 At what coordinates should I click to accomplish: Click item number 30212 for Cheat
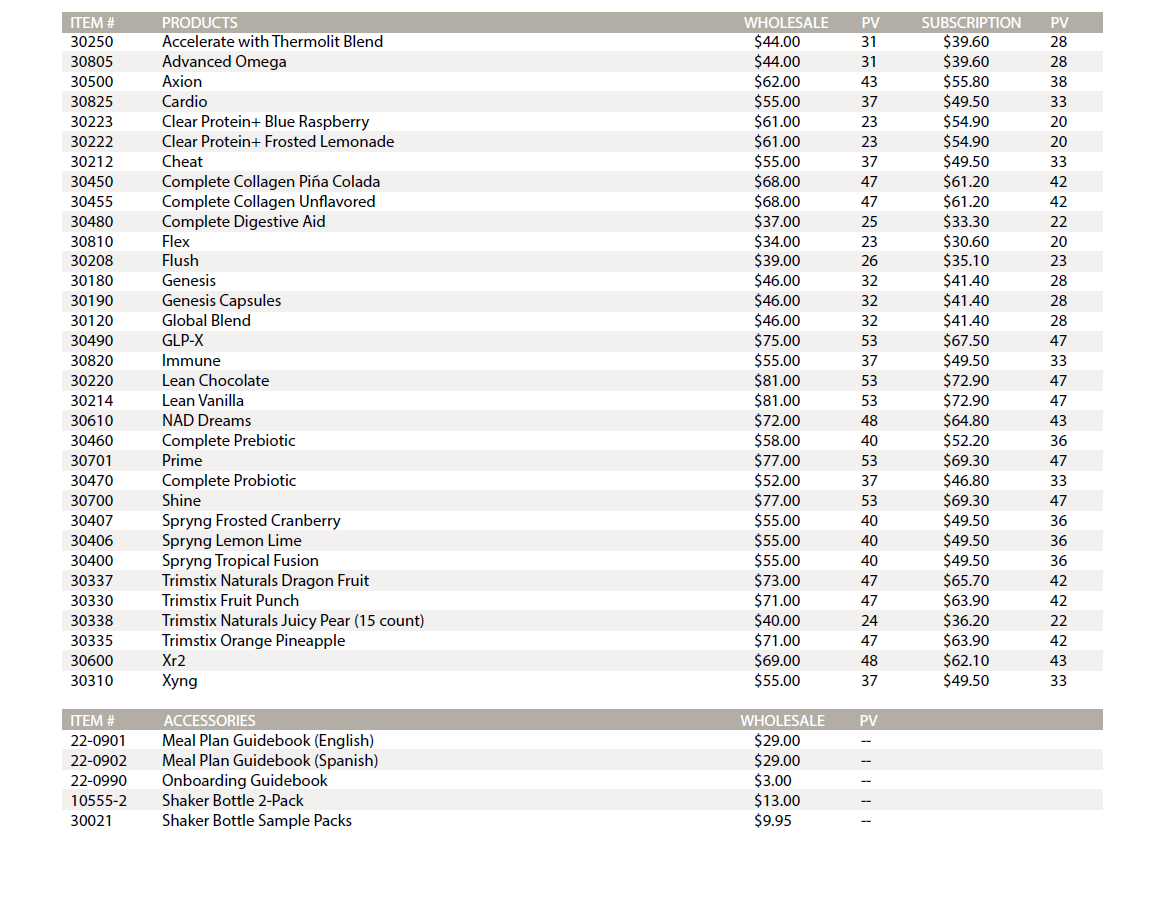(92, 161)
